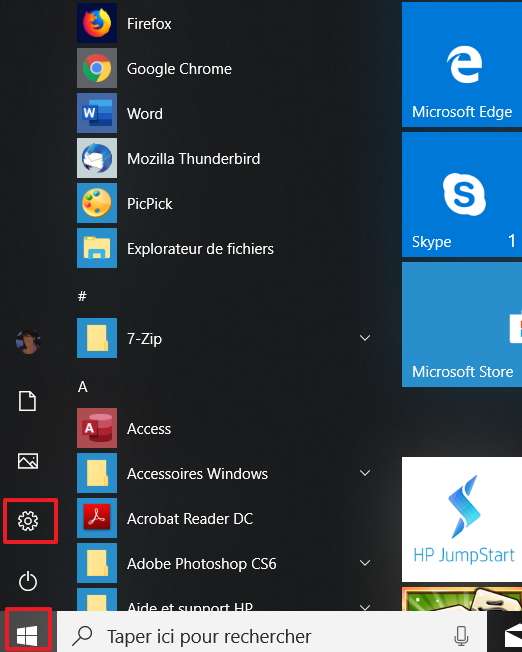Click the Explorateur de fichiers label
Viewport: 522px width, 652px height.
click(200, 249)
